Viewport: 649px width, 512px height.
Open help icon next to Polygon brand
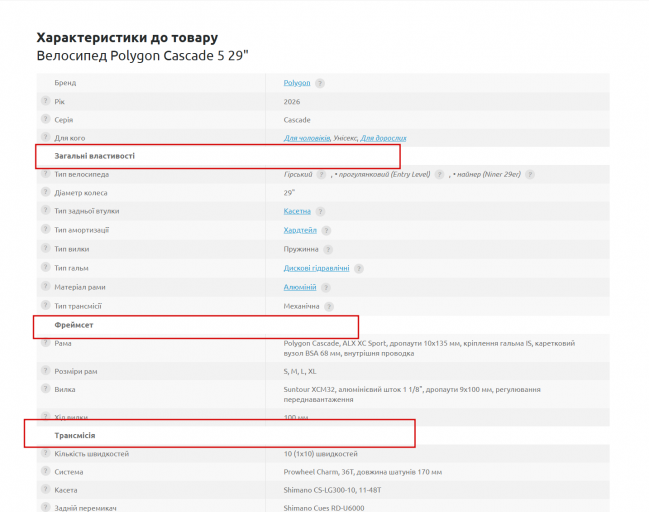320,83
